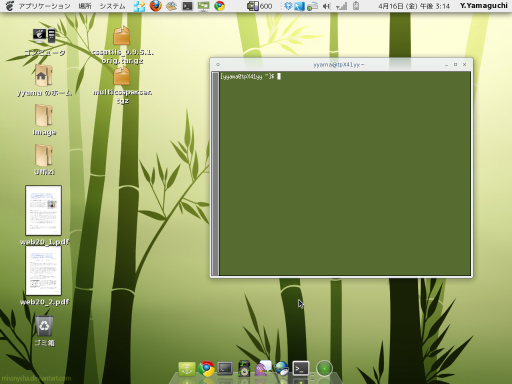Click the blue puzzle-piece launcher in the top panel
The width and height of the screenshot is (512, 384).
(139, 6)
